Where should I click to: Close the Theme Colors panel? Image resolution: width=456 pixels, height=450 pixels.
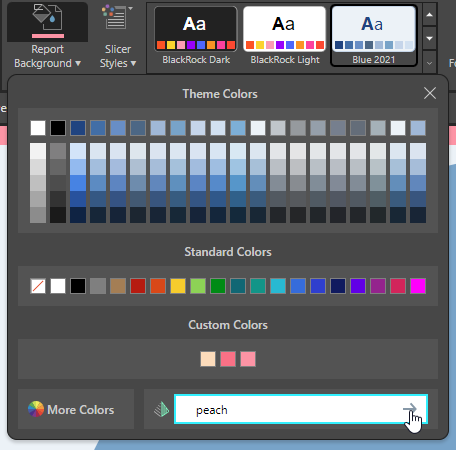click(x=430, y=93)
